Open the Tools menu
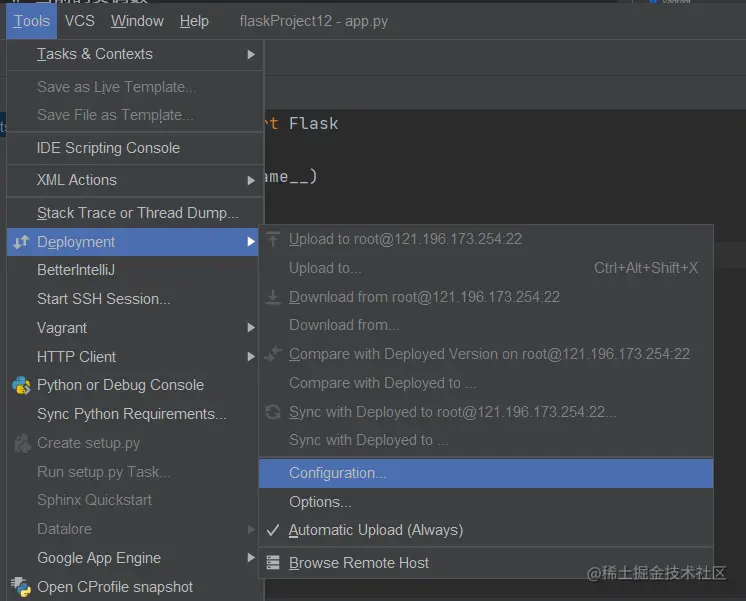Screen dimensions: 746x601 (x=31, y=21)
